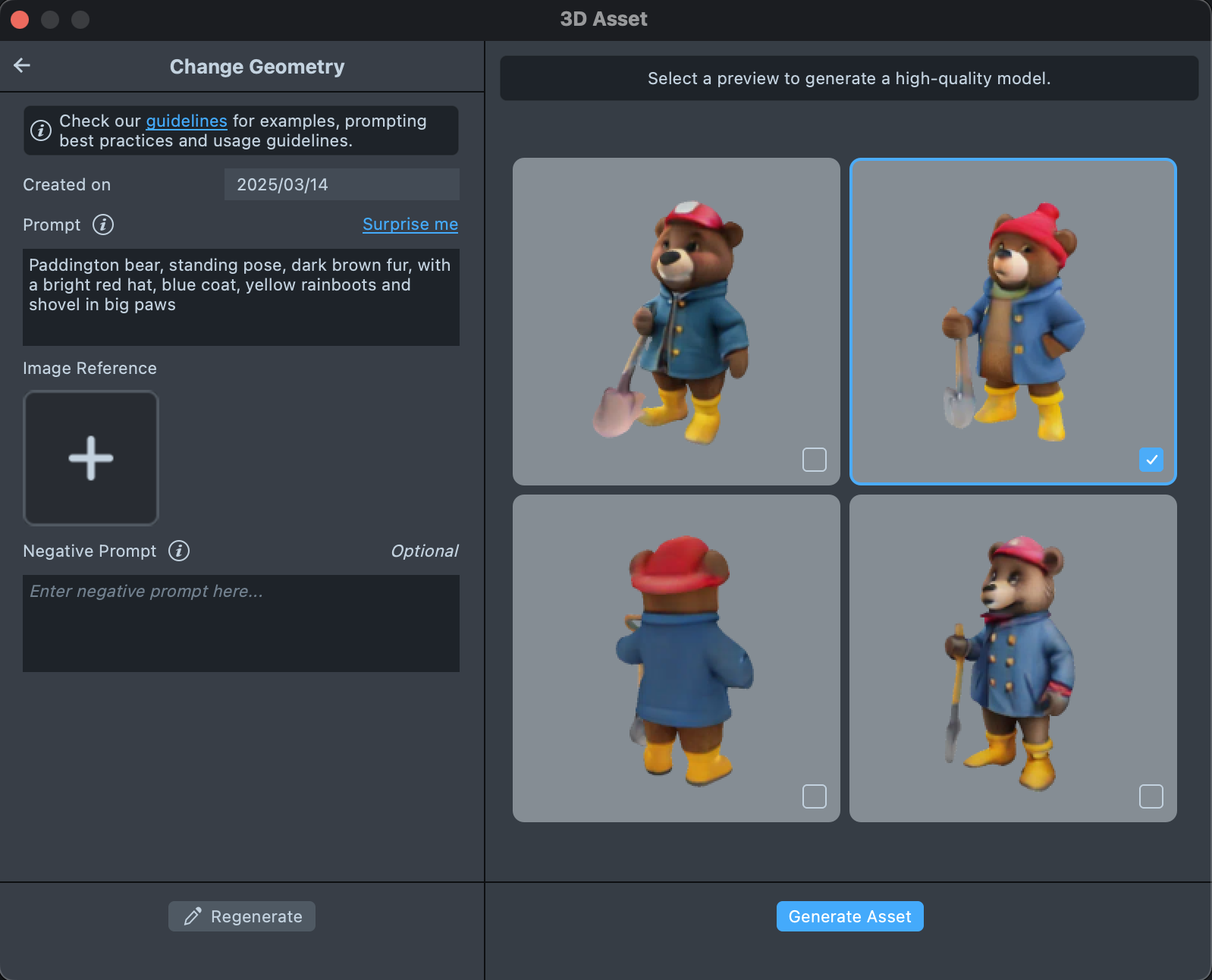Click the plus icon to add image reference

pyautogui.click(x=91, y=458)
